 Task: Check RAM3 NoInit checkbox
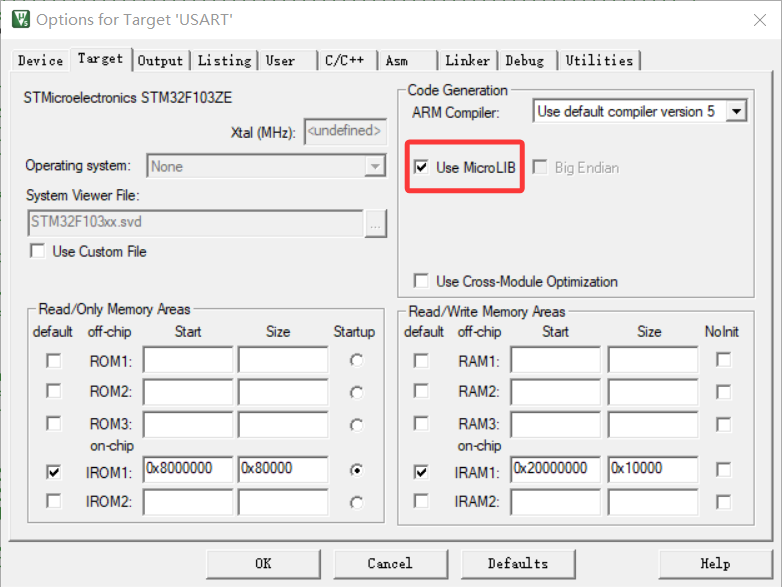(x=724, y=424)
